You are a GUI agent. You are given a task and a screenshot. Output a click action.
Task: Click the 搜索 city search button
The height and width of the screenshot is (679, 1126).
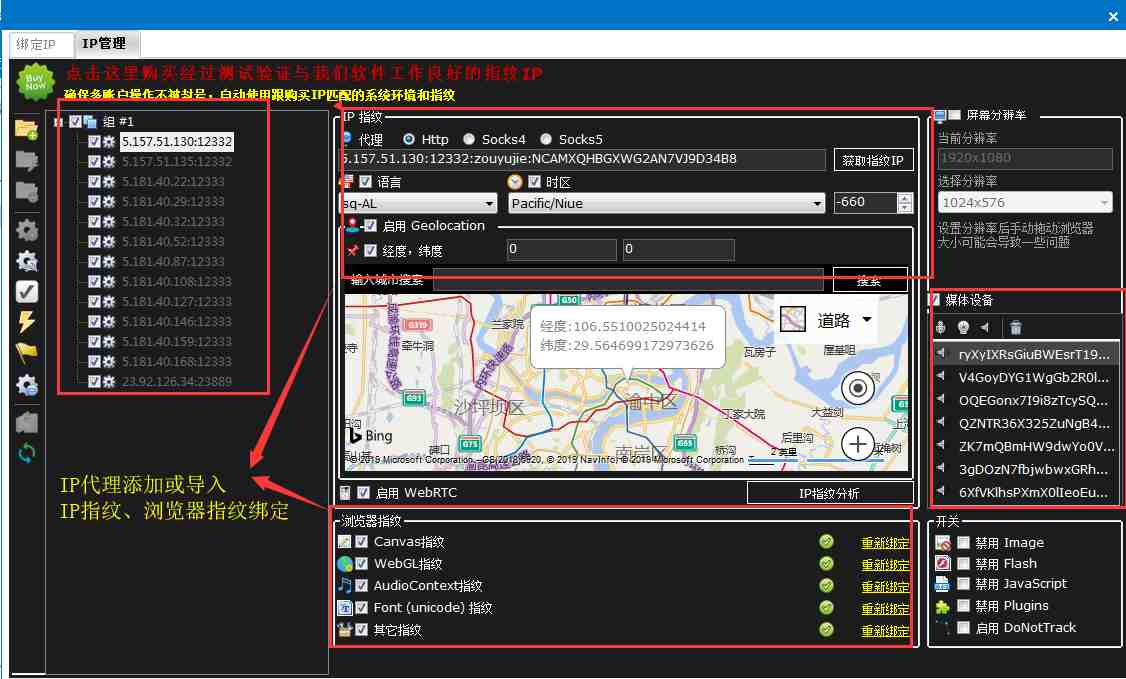(x=870, y=281)
